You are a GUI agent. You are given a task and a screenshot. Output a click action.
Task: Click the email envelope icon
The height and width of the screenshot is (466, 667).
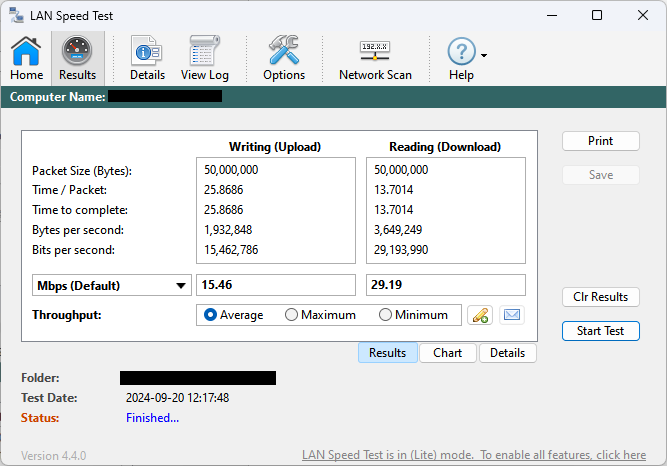[512, 315]
